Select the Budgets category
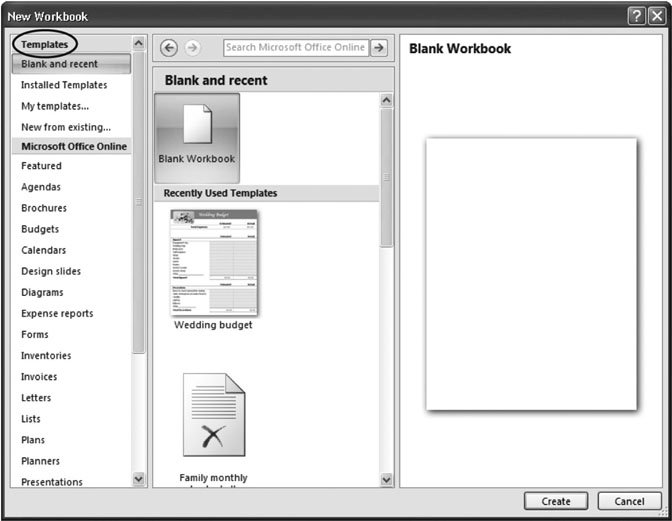The image size is (672, 521). click(40, 229)
